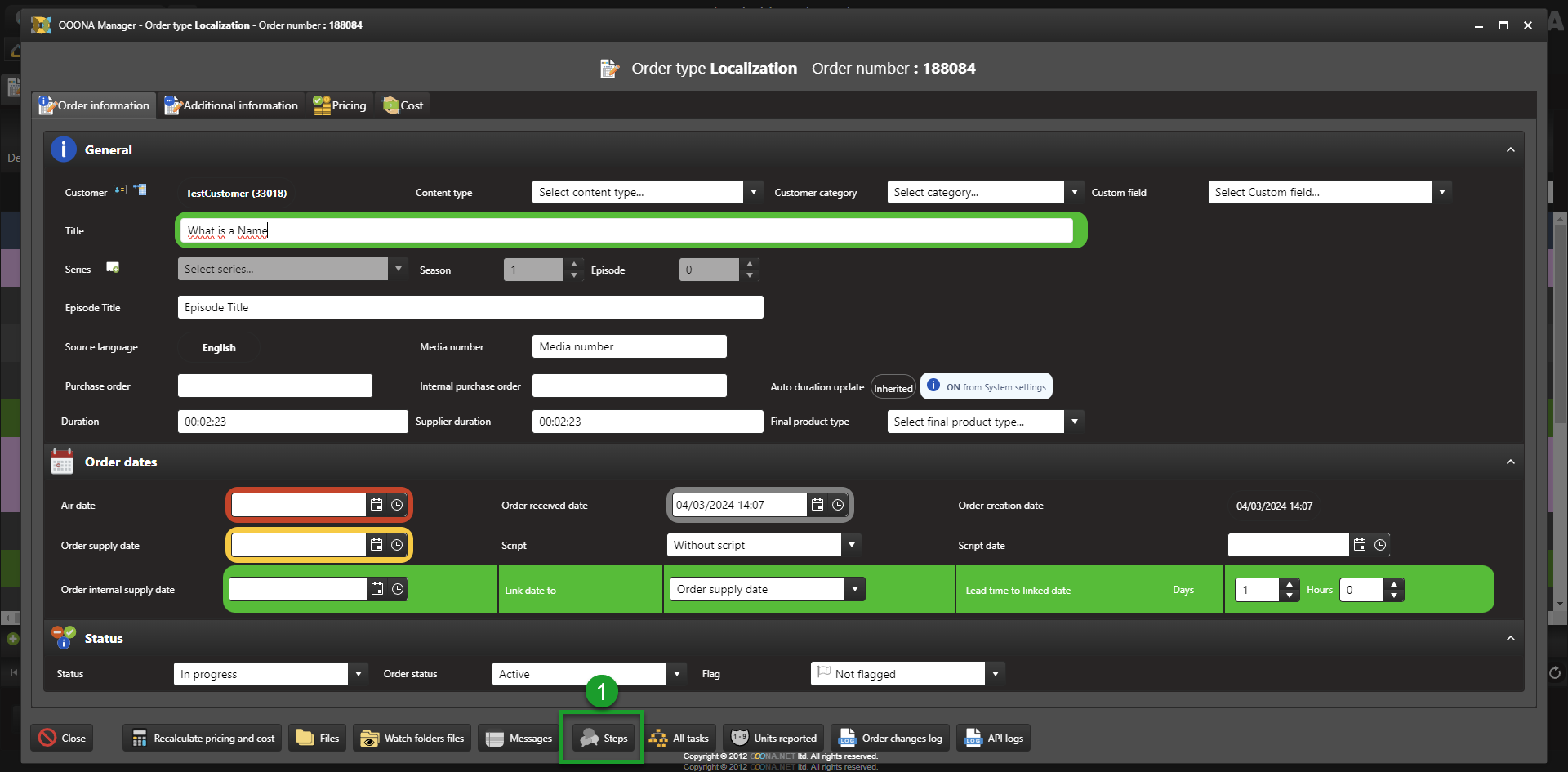Collapse the General section
The width and height of the screenshot is (1568, 772).
pyautogui.click(x=1510, y=150)
